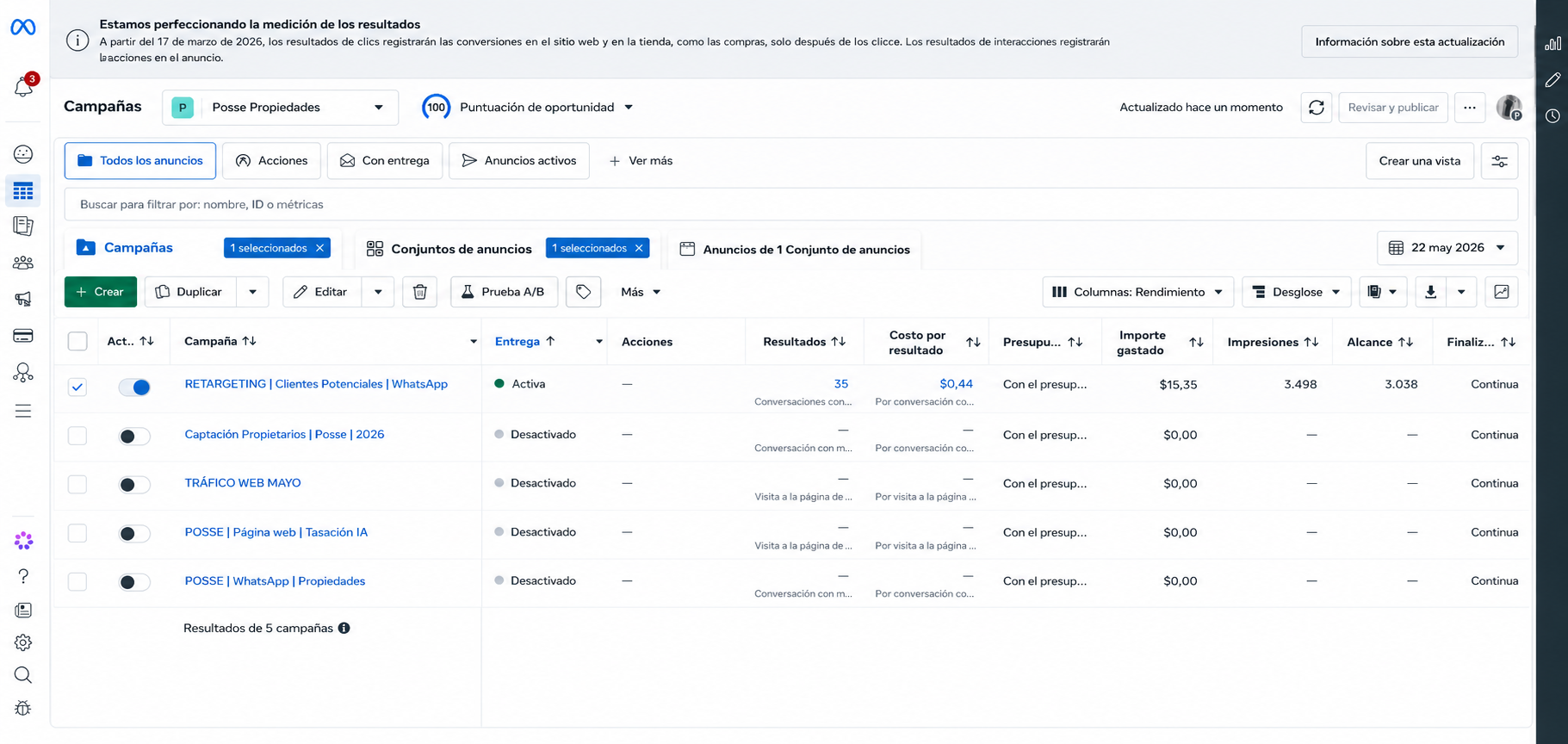
Task: Open the billing card icon in sidebar
Action: point(23,336)
